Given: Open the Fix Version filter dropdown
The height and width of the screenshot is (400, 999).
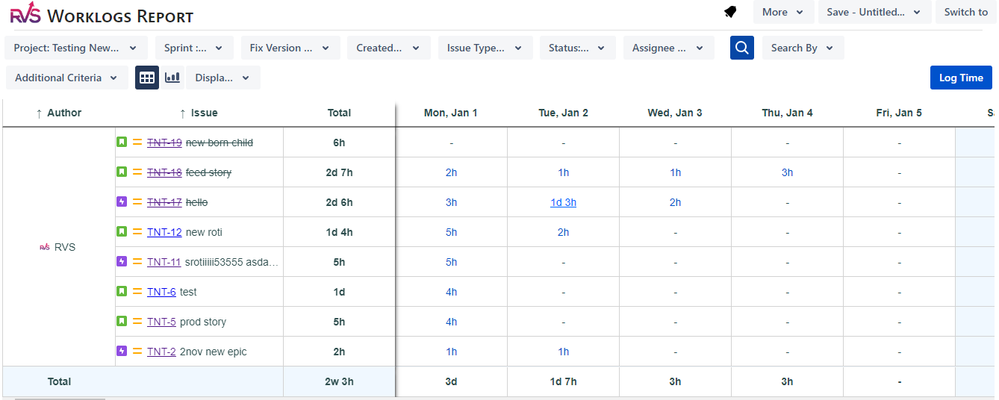Looking at the screenshot, I should point(291,48).
